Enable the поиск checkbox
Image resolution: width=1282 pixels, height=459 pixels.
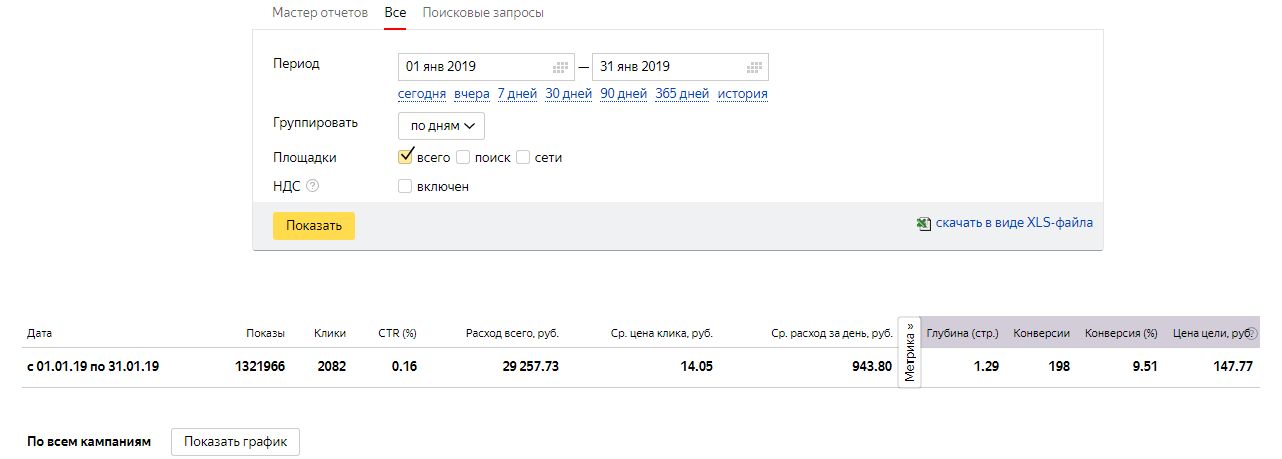click(x=463, y=157)
